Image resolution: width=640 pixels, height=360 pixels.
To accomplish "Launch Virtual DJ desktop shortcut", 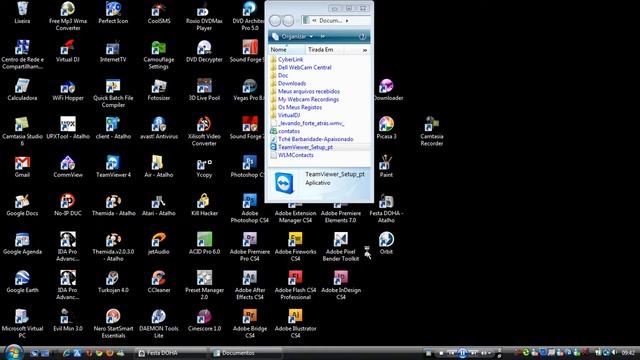I will coord(67,51).
